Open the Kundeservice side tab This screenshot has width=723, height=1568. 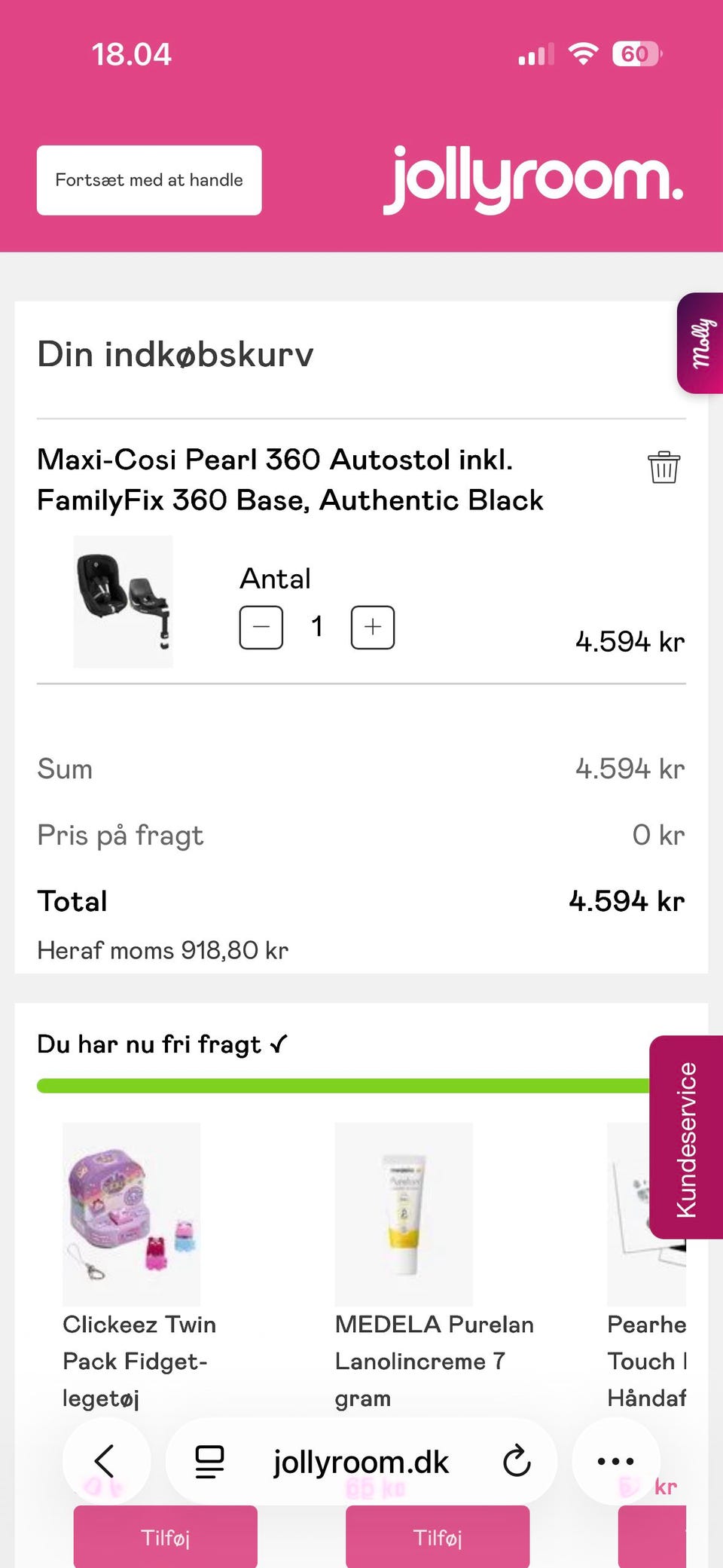click(x=686, y=1138)
